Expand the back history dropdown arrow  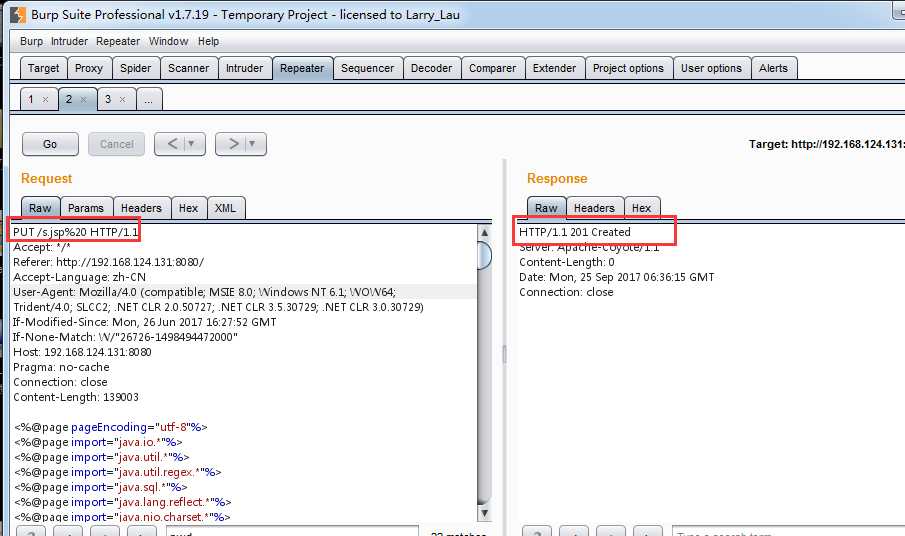pyautogui.click(x=192, y=144)
